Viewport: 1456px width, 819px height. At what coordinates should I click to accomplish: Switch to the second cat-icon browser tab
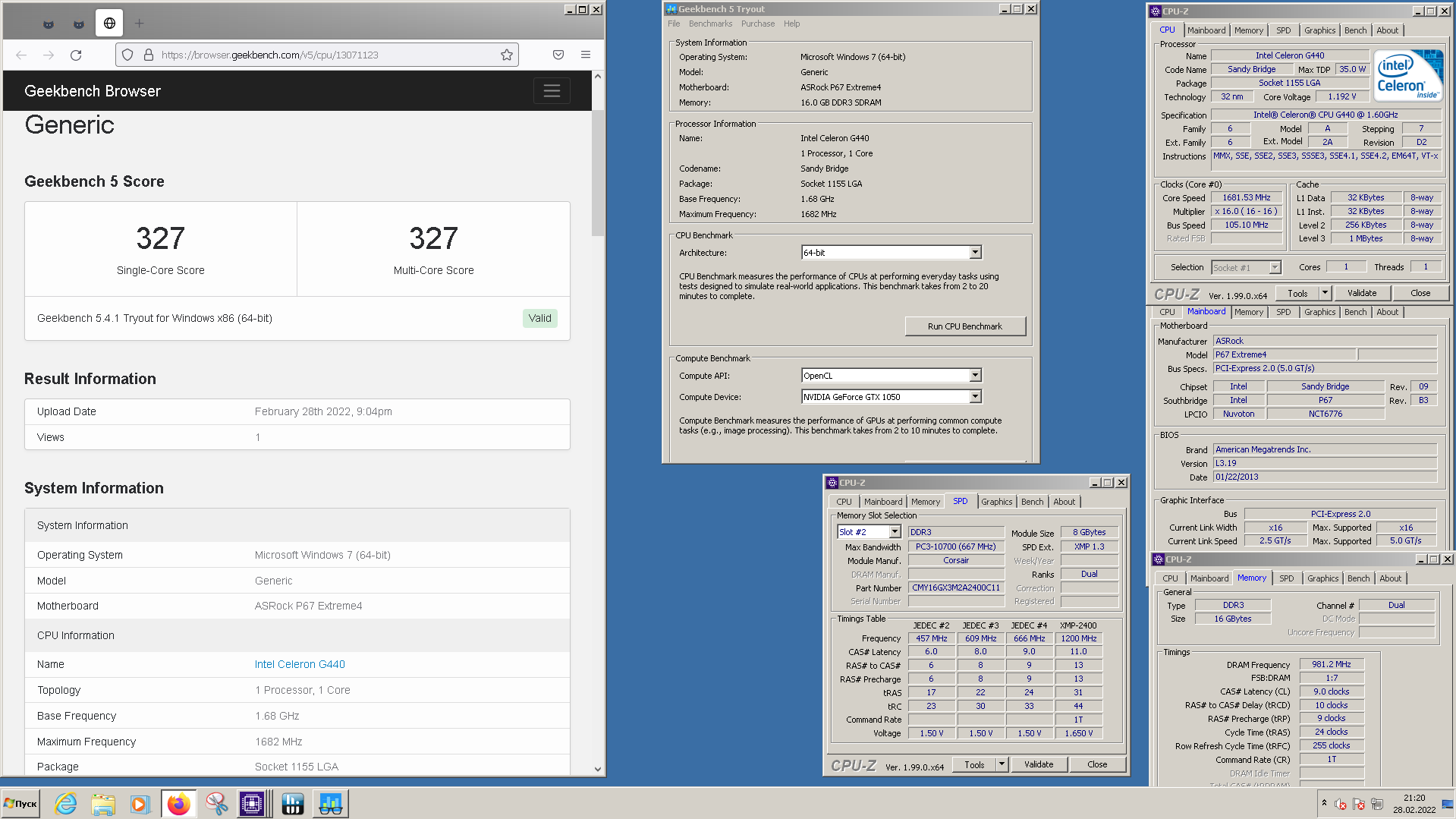79,24
